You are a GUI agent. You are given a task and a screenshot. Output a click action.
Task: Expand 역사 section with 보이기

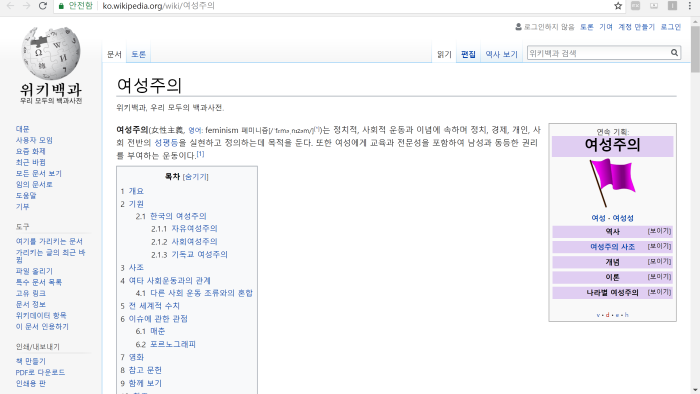click(659, 231)
